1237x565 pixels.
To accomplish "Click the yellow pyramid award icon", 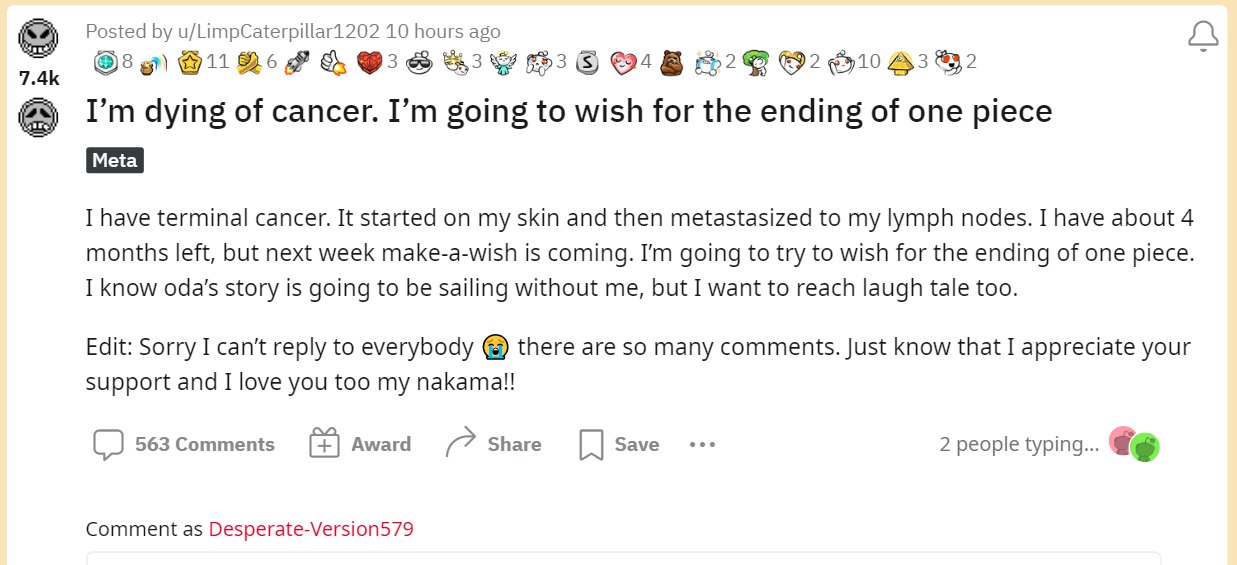I will tap(900, 62).
